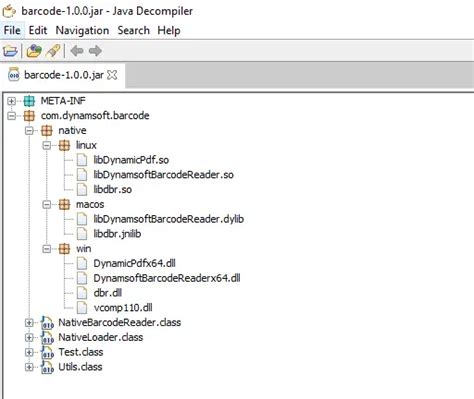Select DynamicPdfx64.dll file name
Viewport: 474px width, 399px height.
pyautogui.click(x=134, y=263)
